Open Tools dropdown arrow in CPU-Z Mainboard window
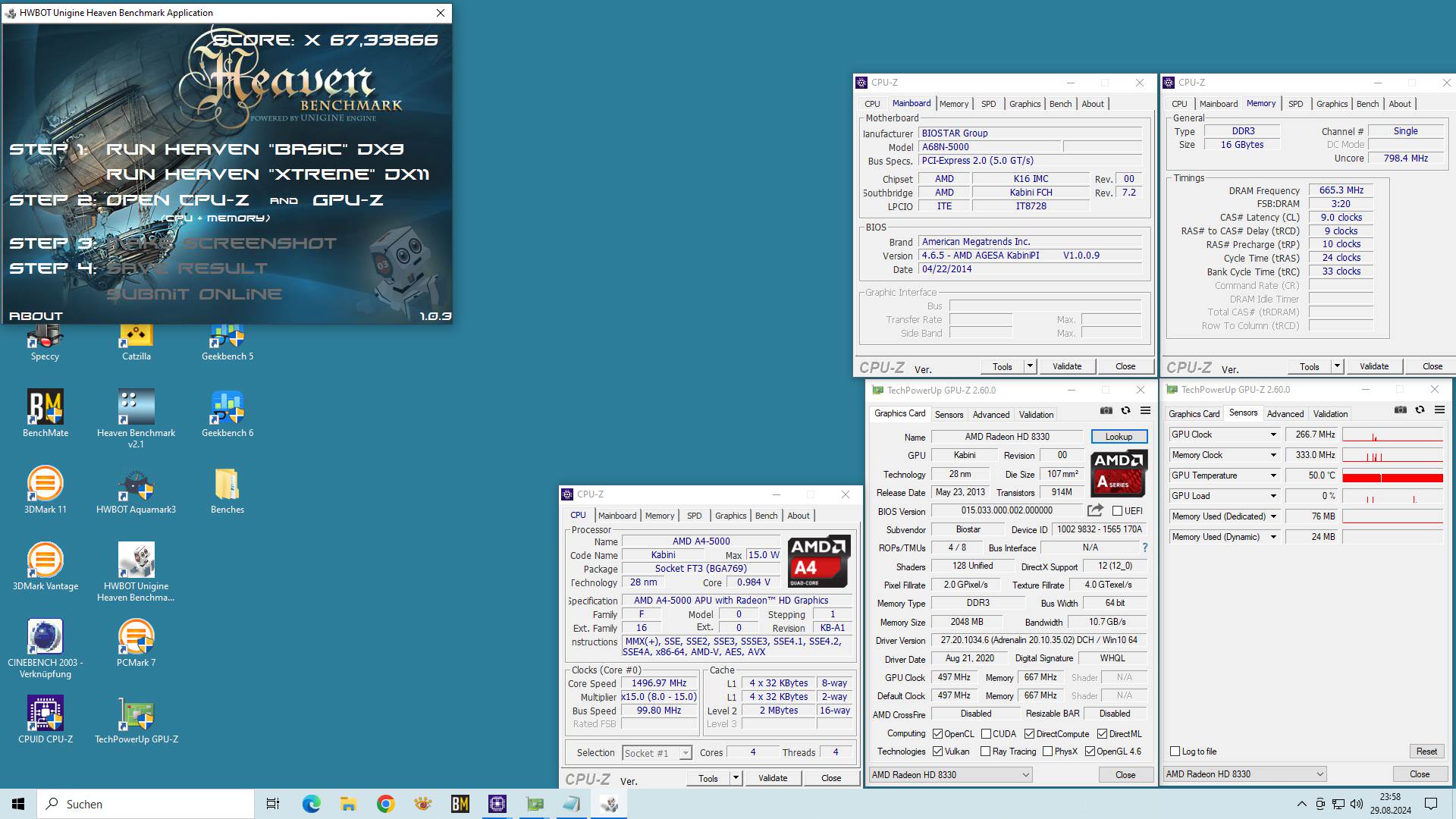This screenshot has height=819, width=1456. [x=1030, y=366]
